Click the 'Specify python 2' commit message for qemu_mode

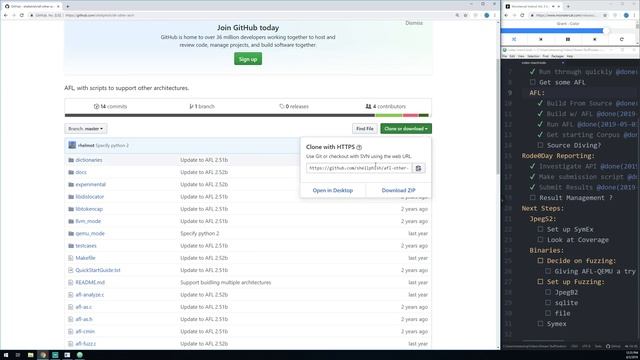pos(200,233)
